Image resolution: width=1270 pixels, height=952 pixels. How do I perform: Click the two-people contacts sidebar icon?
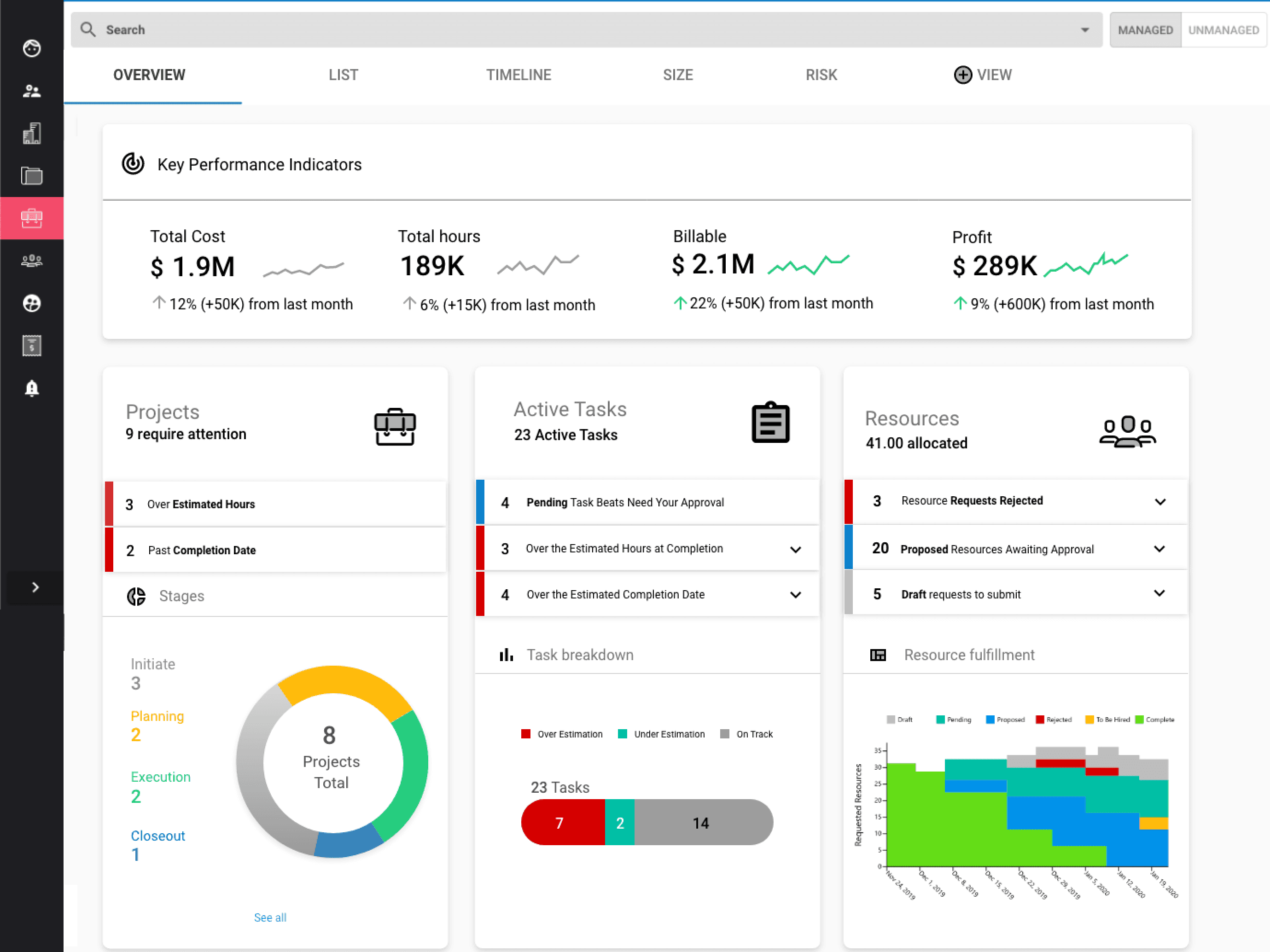pyautogui.click(x=32, y=91)
